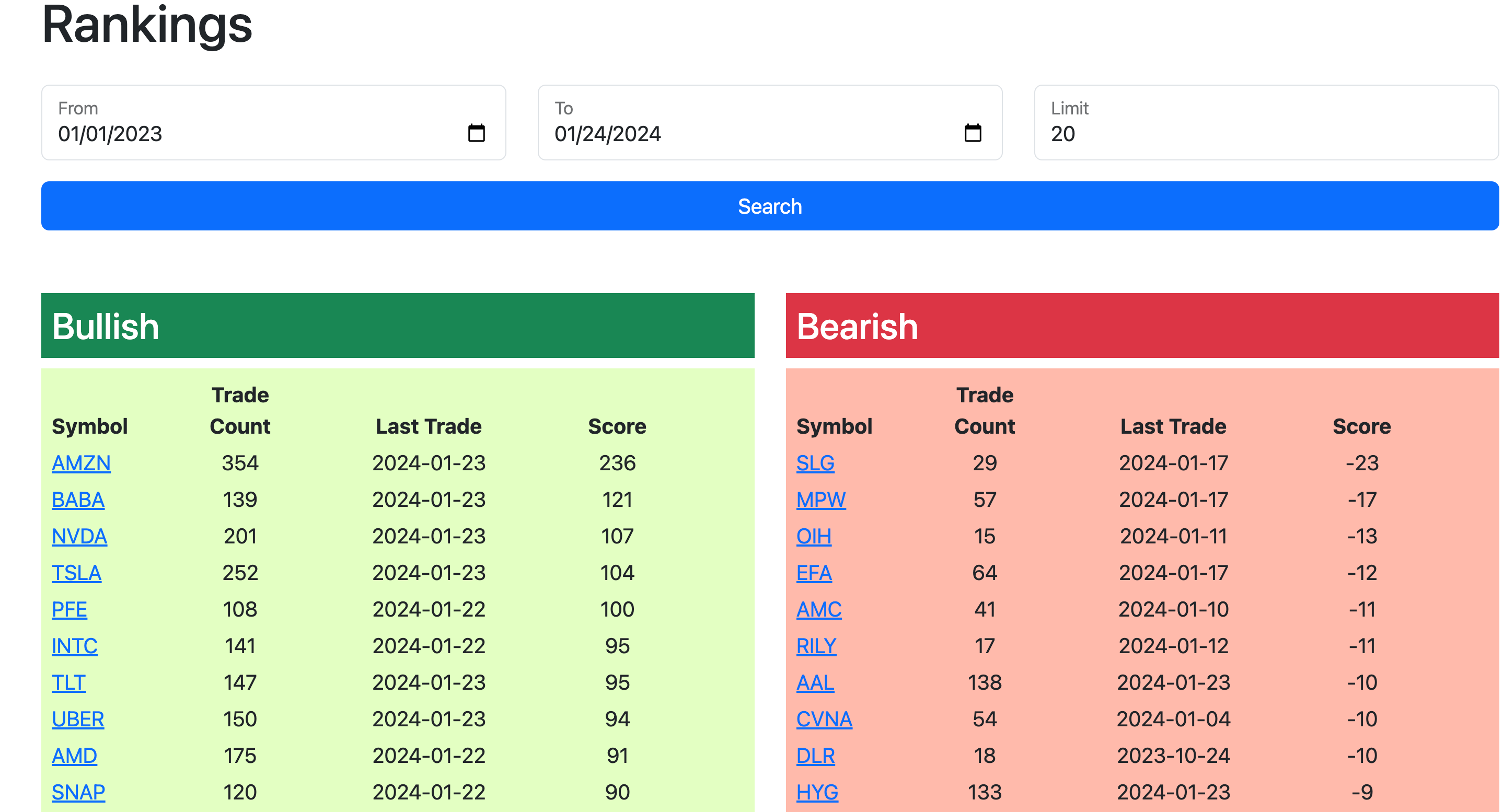Screen dimensions: 1503x812
Task: Select MPW score value -17
Action: pyautogui.click(x=1362, y=500)
